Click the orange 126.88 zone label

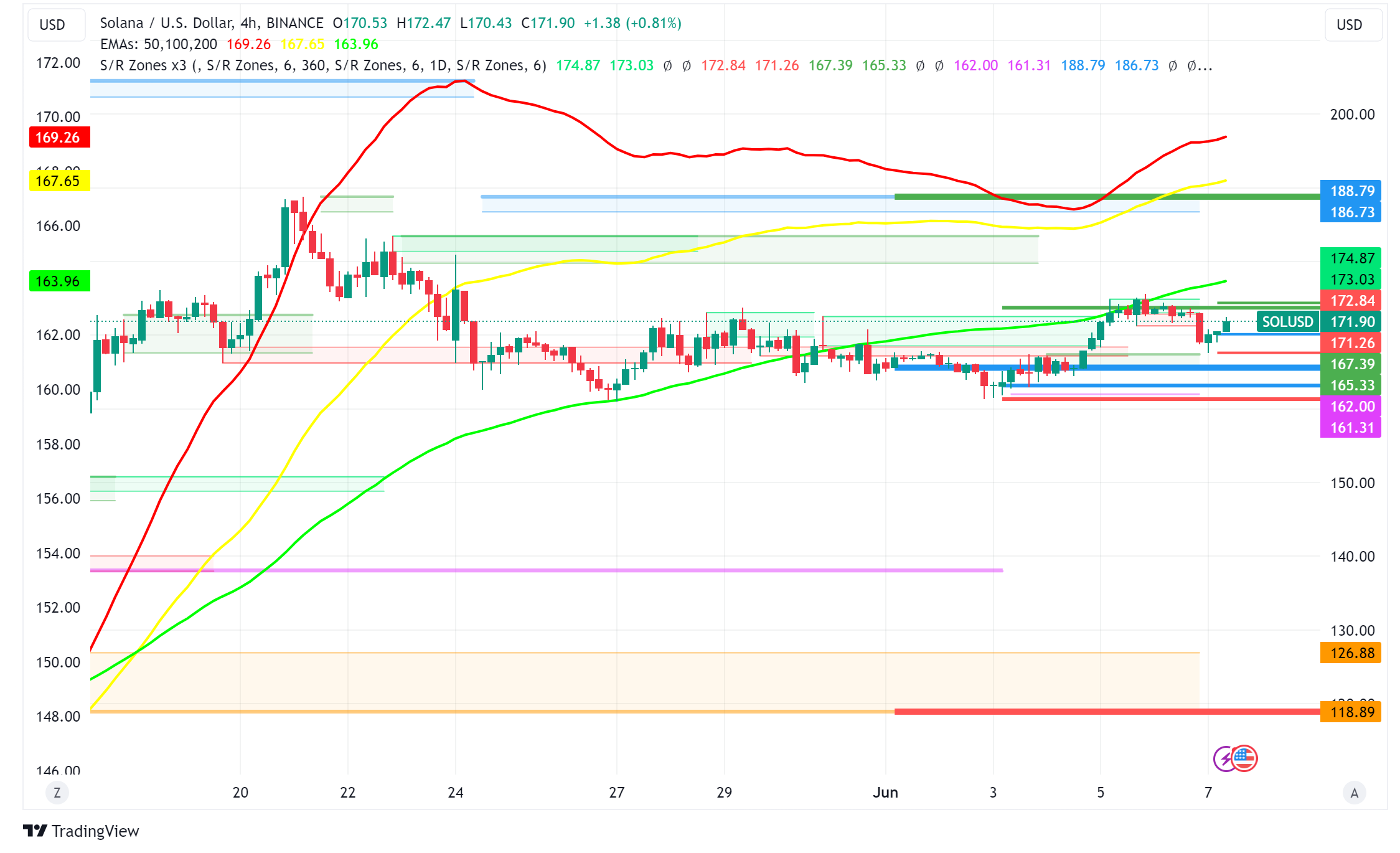pos(1351,653)
